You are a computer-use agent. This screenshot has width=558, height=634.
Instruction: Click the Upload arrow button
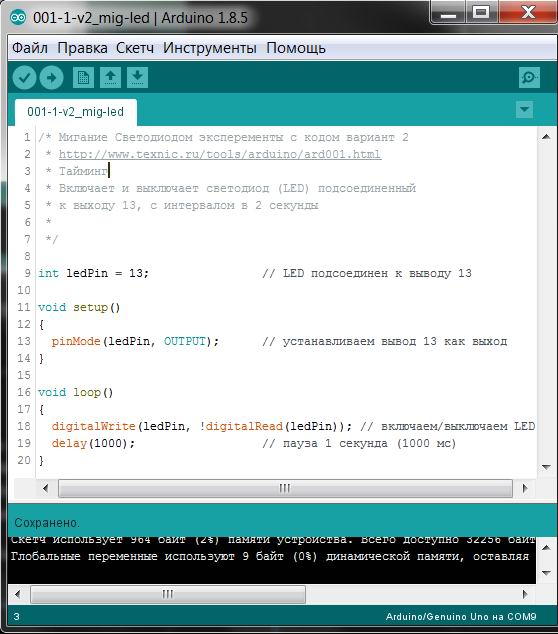click(51, 77)
